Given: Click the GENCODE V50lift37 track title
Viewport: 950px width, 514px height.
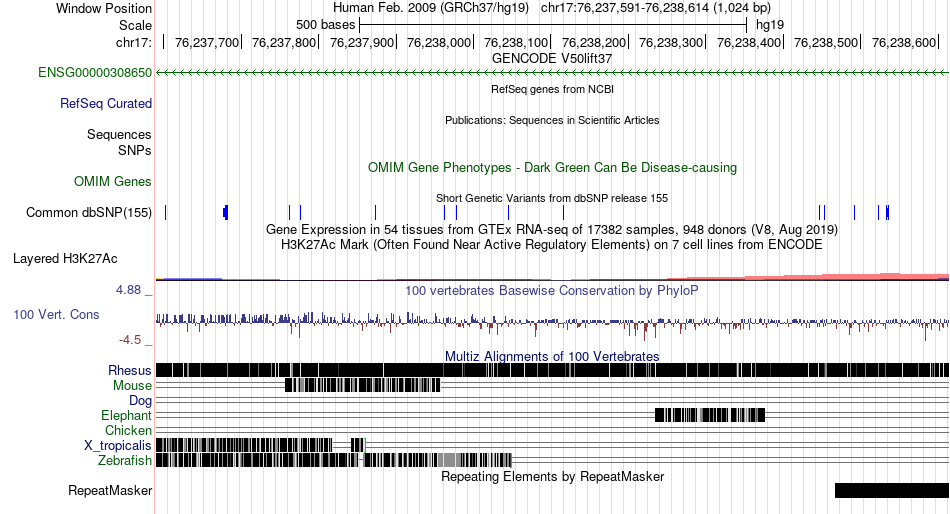Looking at the screenshot, I should [x=552, y=58].
